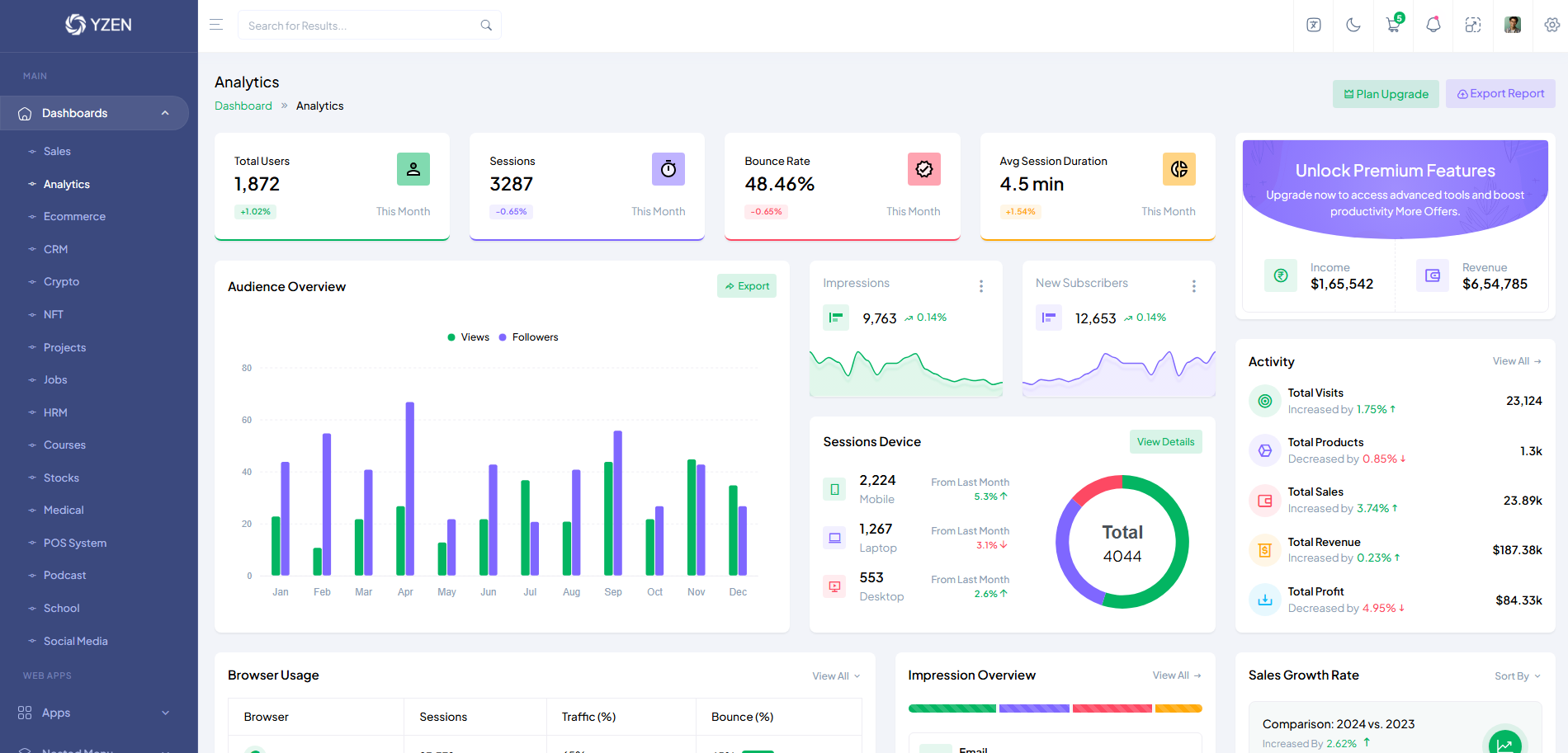Open the CRM dashboard

click(55, 249)
